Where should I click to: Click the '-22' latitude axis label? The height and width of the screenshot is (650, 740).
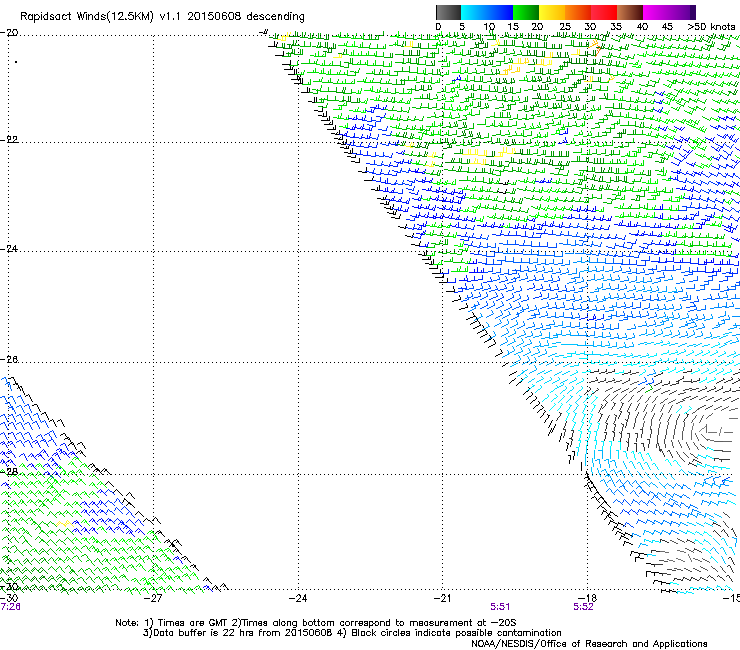point(9,139)
